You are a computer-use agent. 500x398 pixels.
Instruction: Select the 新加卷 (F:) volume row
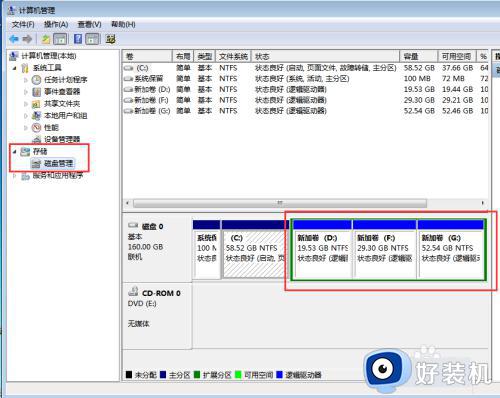coord(305,100)
